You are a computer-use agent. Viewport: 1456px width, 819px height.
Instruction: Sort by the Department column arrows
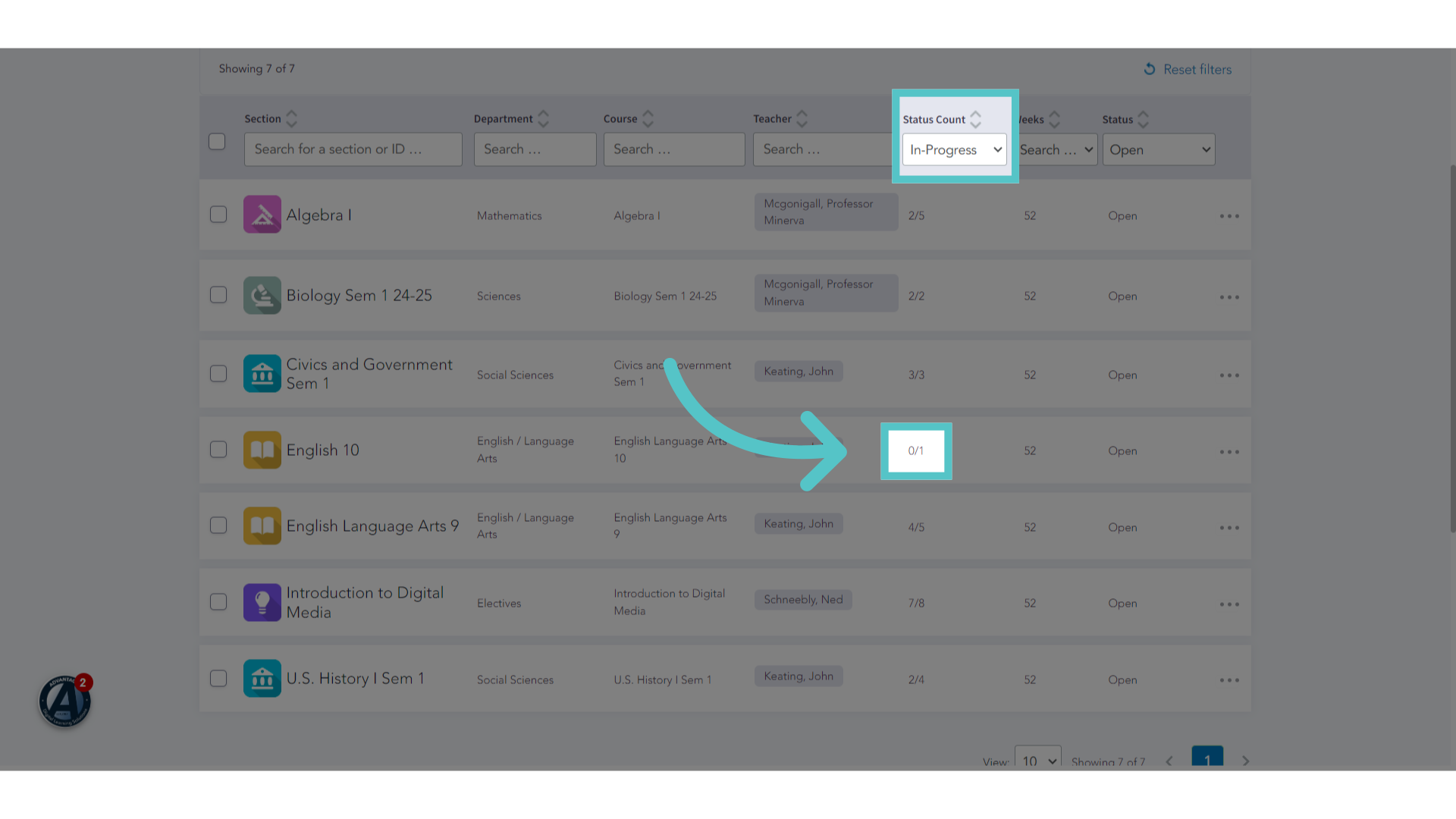[543, 119]
